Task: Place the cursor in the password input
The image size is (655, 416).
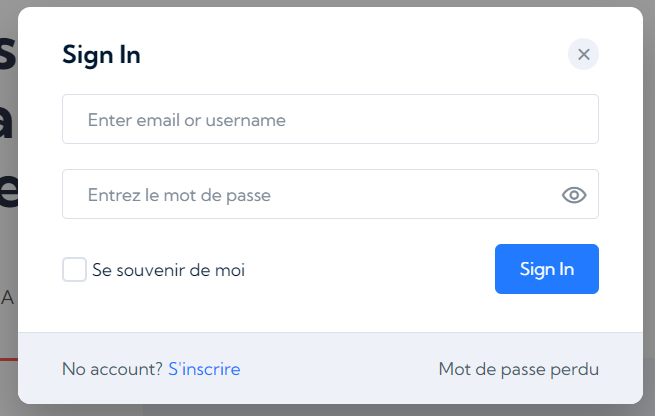Action: [x=330, y=194]
